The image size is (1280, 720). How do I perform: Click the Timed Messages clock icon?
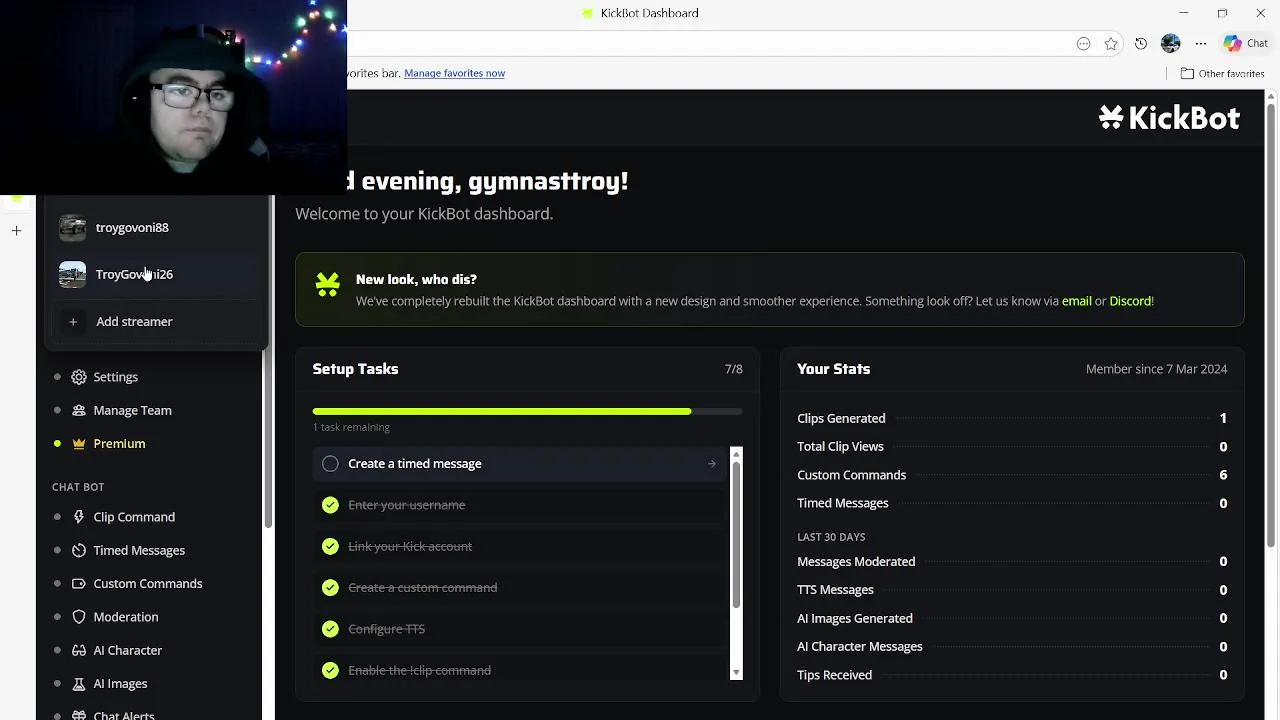[x=79, y=550]
